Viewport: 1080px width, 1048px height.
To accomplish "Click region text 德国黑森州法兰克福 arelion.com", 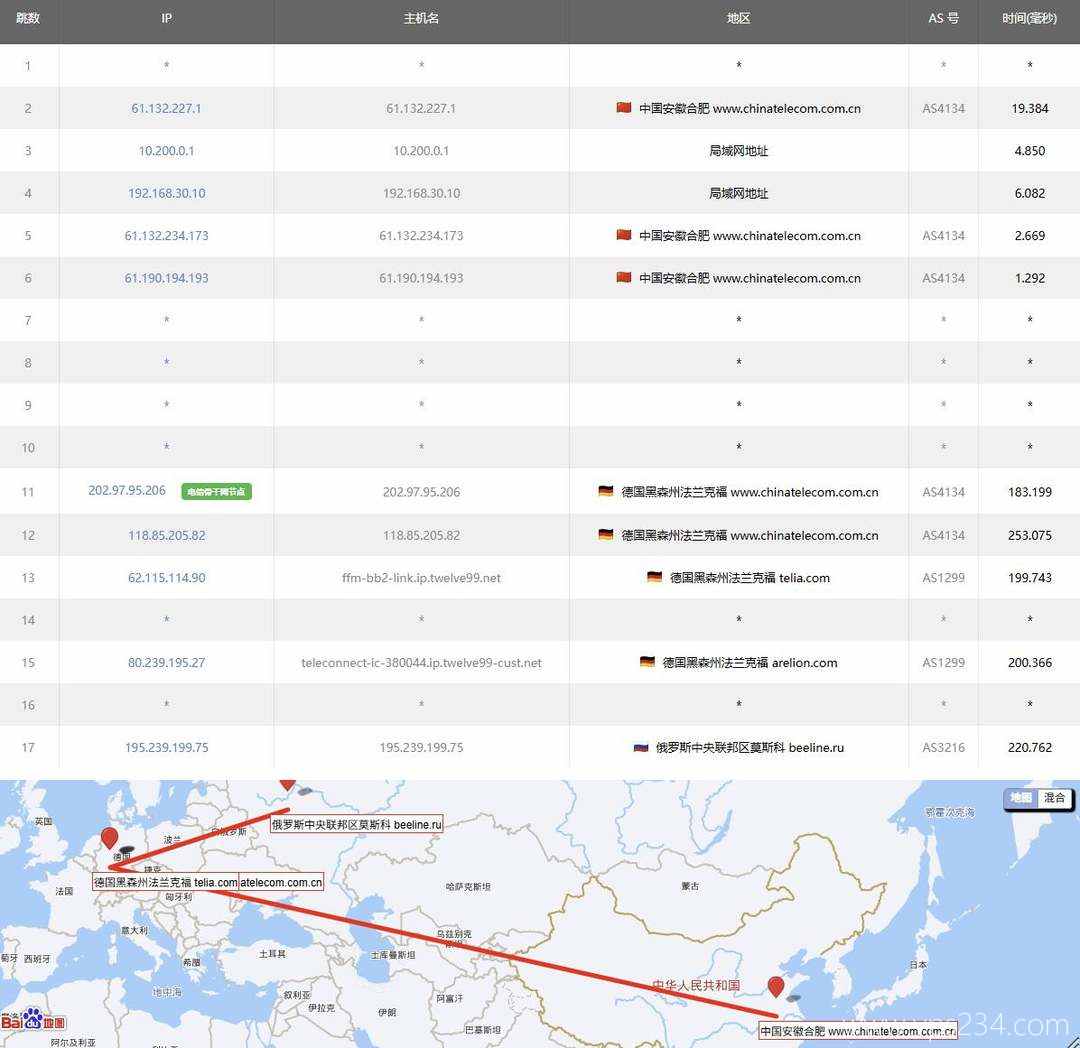I will (749, 662).
